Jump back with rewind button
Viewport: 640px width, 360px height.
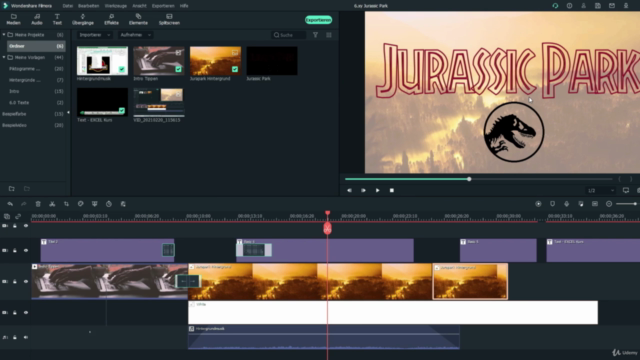tap(349, 191)
